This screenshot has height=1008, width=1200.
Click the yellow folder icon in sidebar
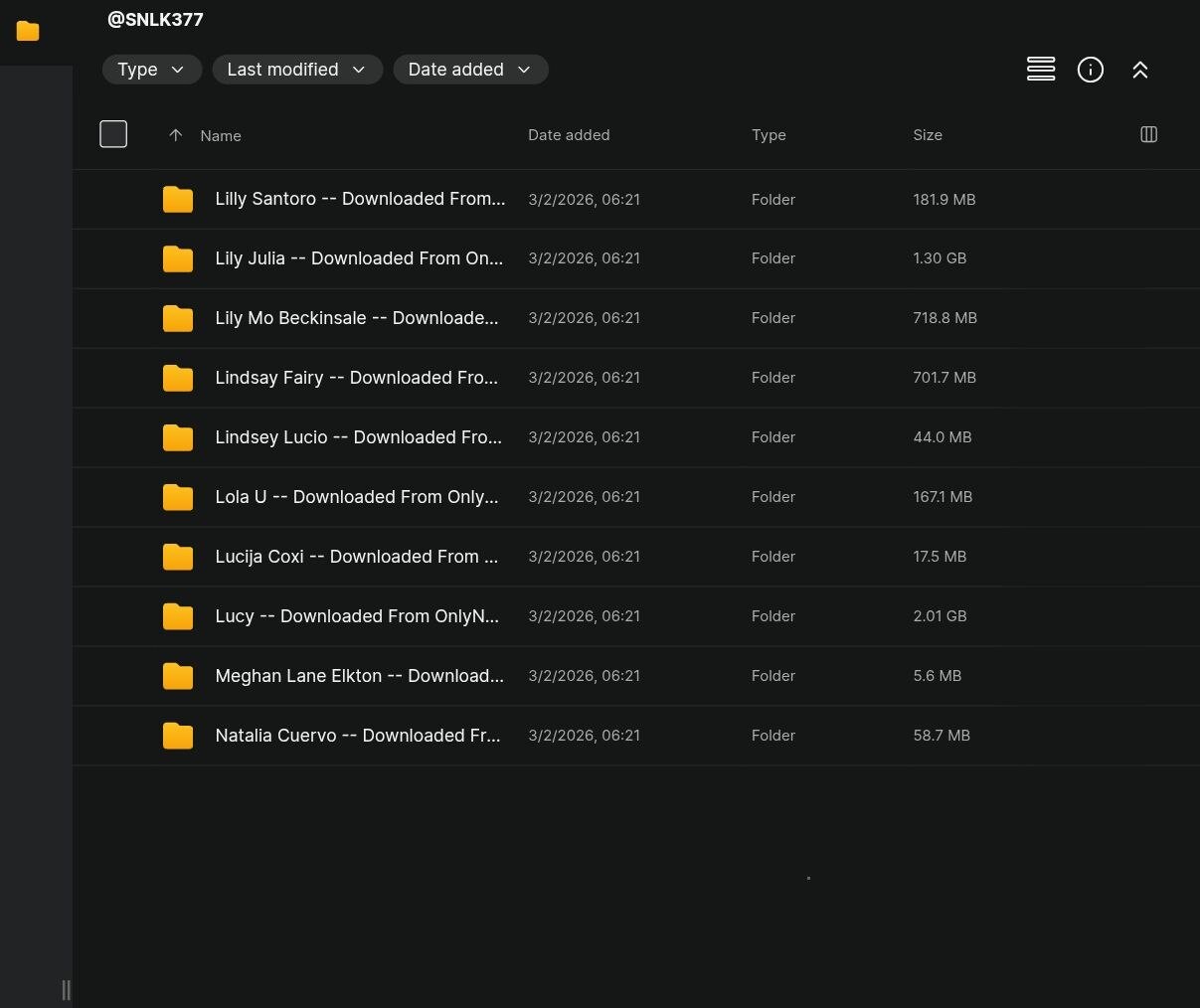(x=28, y=32)
